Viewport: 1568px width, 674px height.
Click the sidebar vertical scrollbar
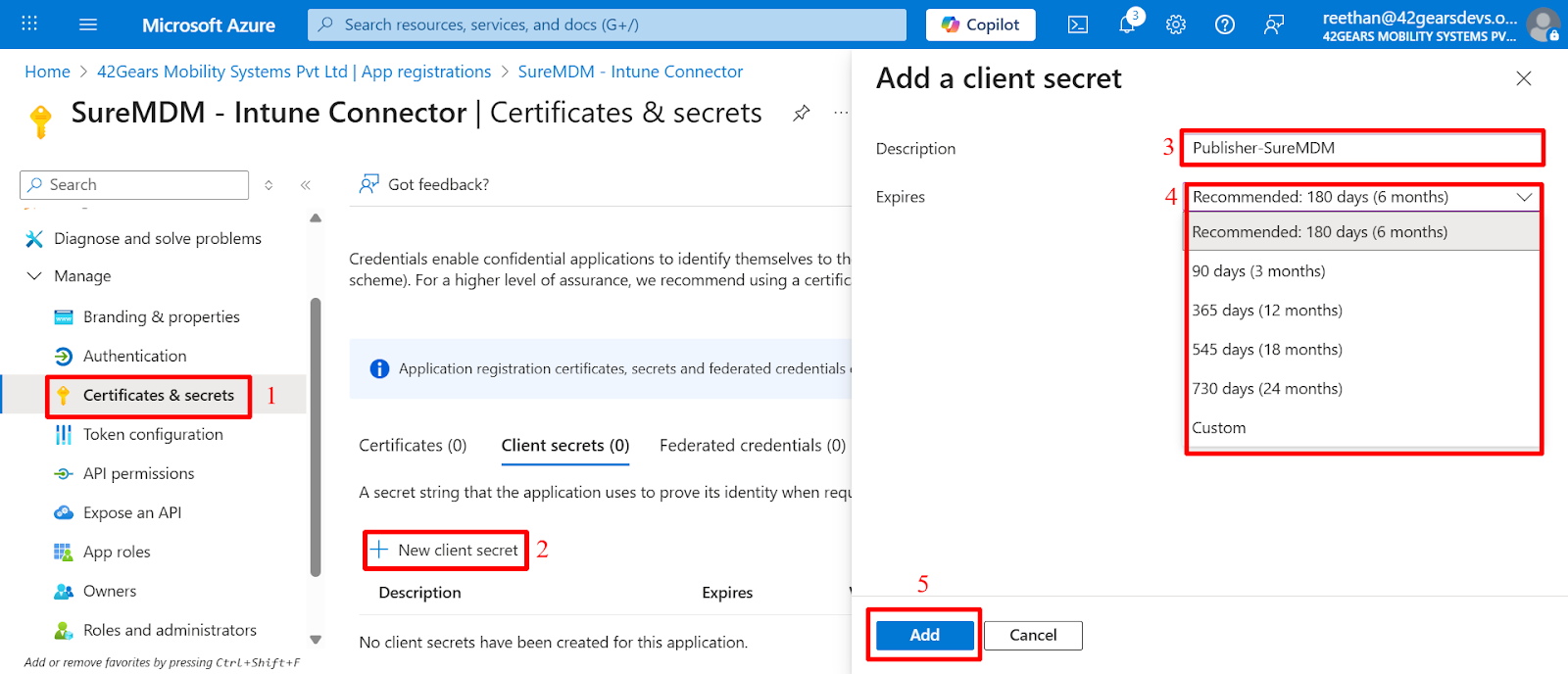pyautogui.click(x=316, y=436)
